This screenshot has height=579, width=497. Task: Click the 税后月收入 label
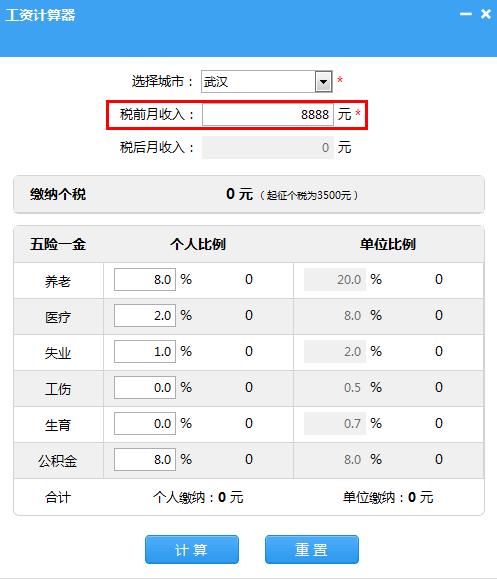[x=157, y=147]
